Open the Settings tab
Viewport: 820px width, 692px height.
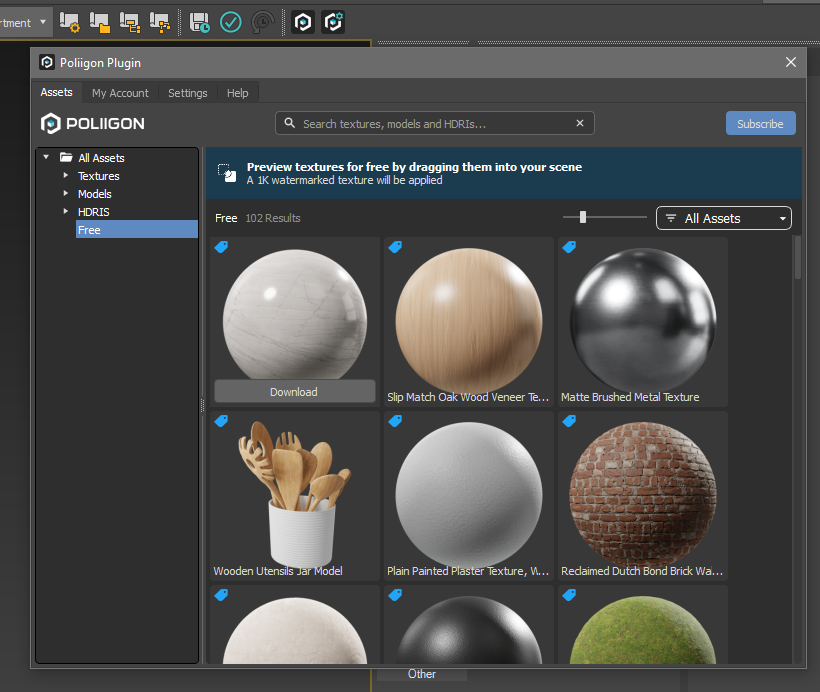pos(188,93)
